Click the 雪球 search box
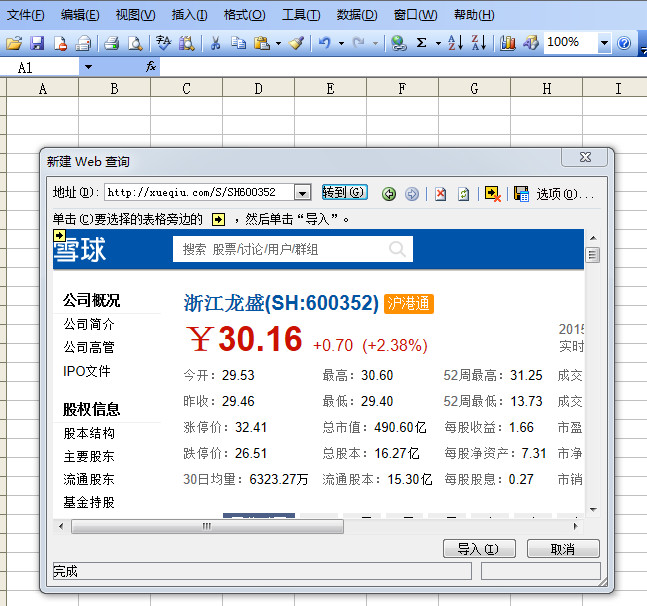 click(x=293, y=249)
